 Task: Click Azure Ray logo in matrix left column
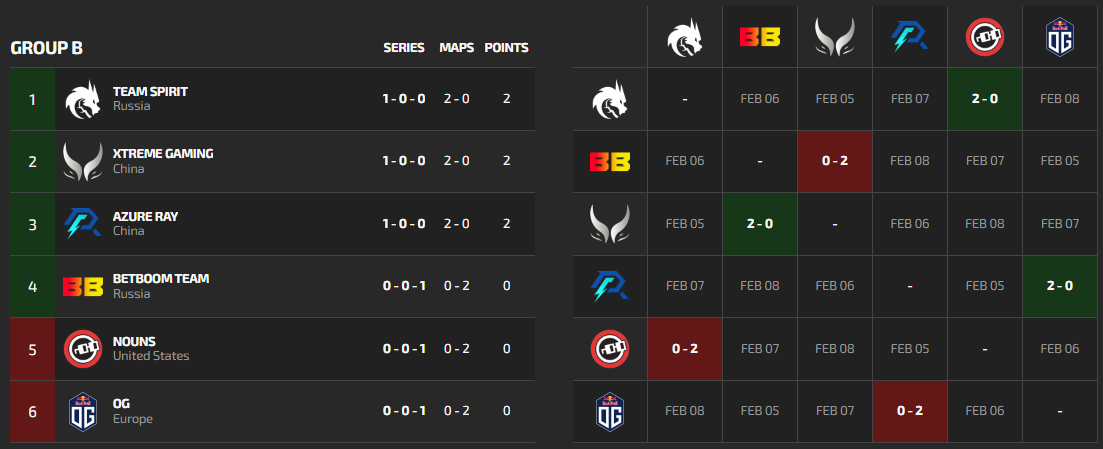coord(610,286)
